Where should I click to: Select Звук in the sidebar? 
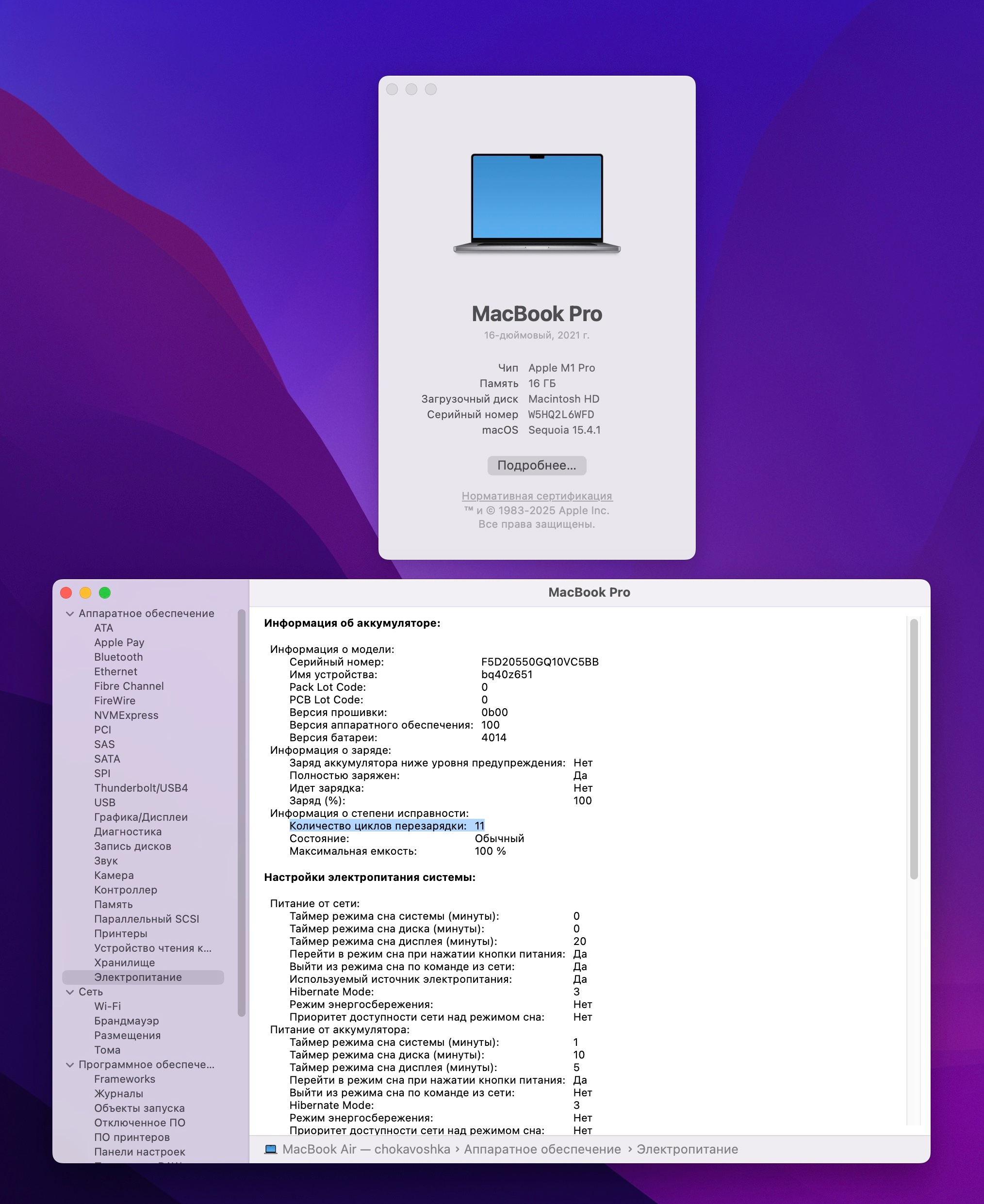[106, 861]
